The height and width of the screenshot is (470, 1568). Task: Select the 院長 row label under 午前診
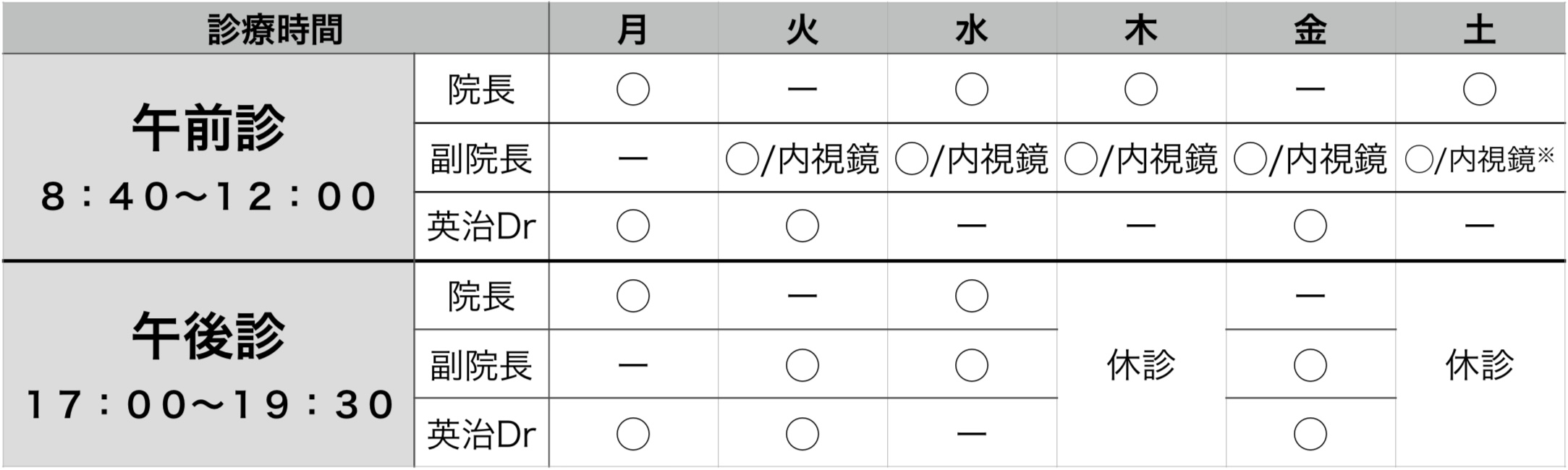pyautogui.click(x=481, y=90)
